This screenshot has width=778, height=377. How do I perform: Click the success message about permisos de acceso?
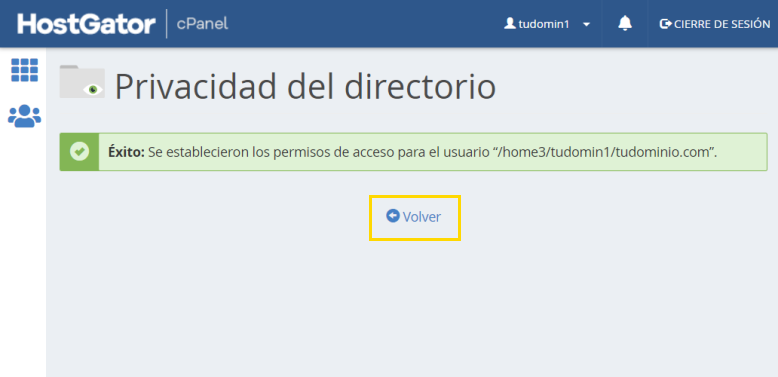(413, 152)
